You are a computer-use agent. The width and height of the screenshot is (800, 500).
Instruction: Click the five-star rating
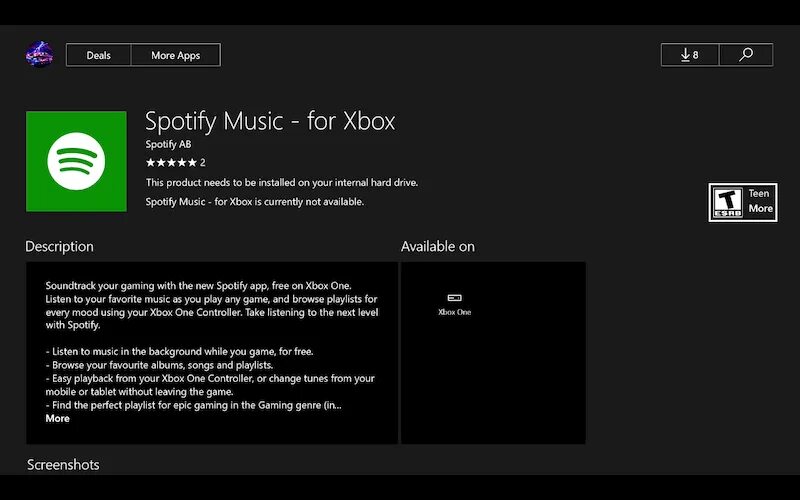(171, 163)
